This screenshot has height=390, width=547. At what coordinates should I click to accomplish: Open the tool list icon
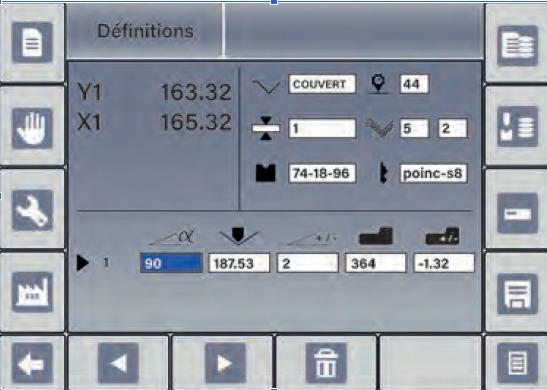tap(517, 126)
